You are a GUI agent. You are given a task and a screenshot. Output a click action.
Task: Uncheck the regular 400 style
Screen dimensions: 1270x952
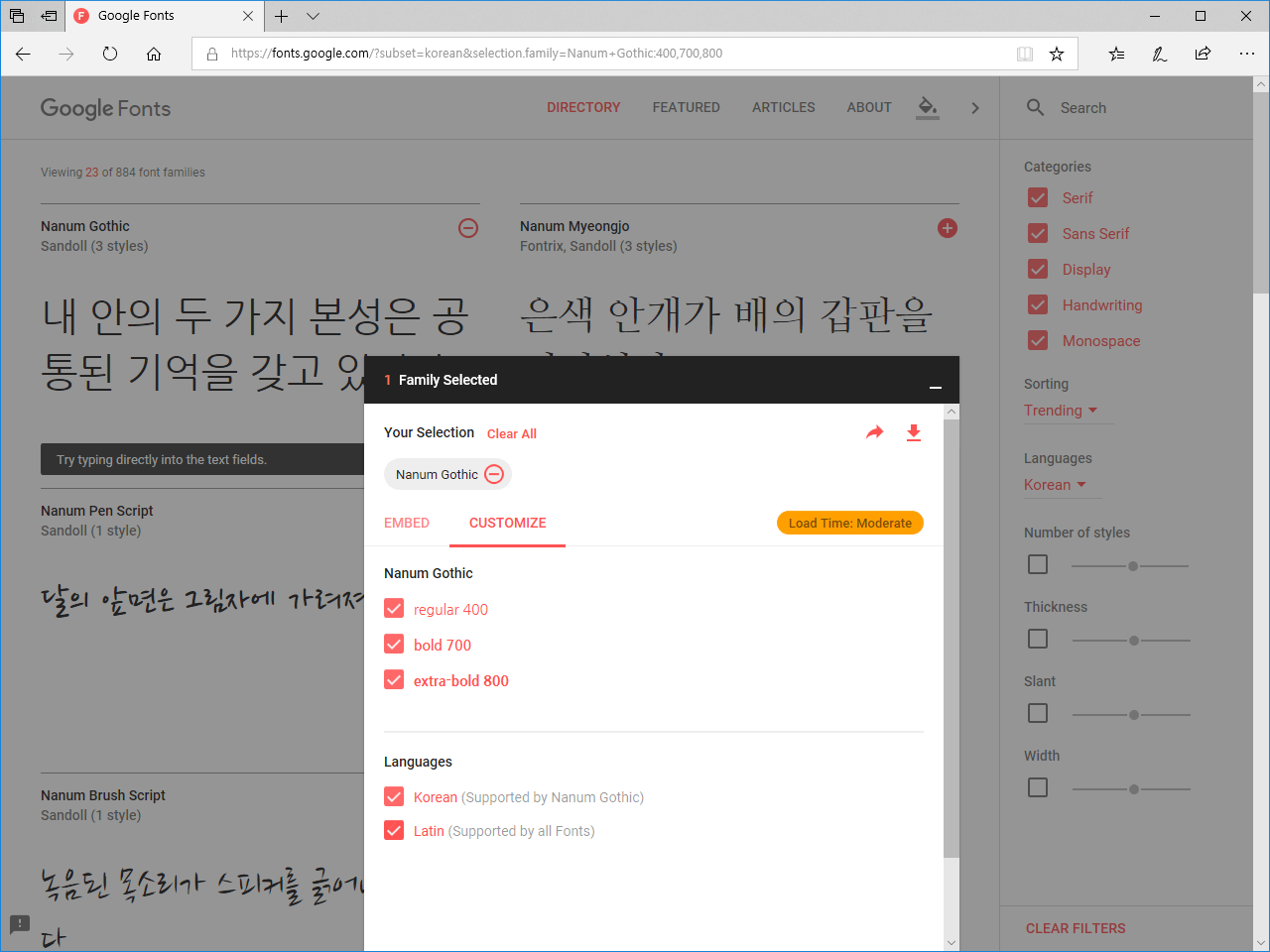click(394, 608)
